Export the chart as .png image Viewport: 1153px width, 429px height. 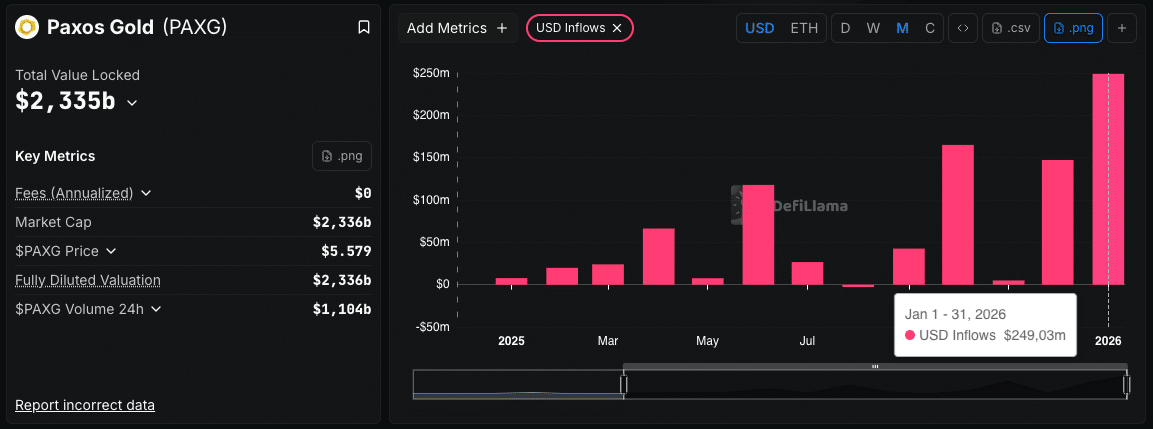[x=1073, y=28]
